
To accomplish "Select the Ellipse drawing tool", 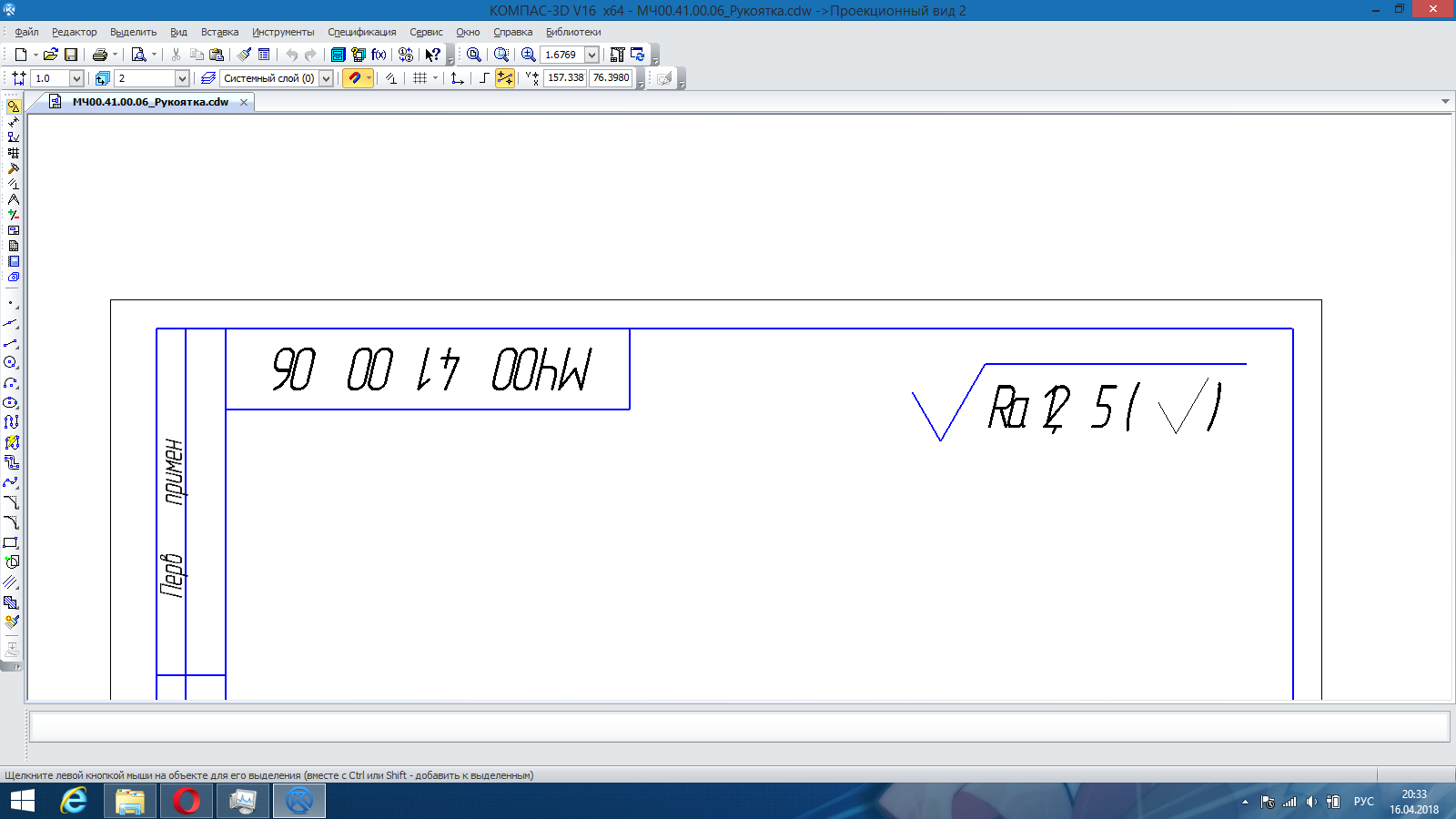I will pyautogui.click(x=11, y=402).
